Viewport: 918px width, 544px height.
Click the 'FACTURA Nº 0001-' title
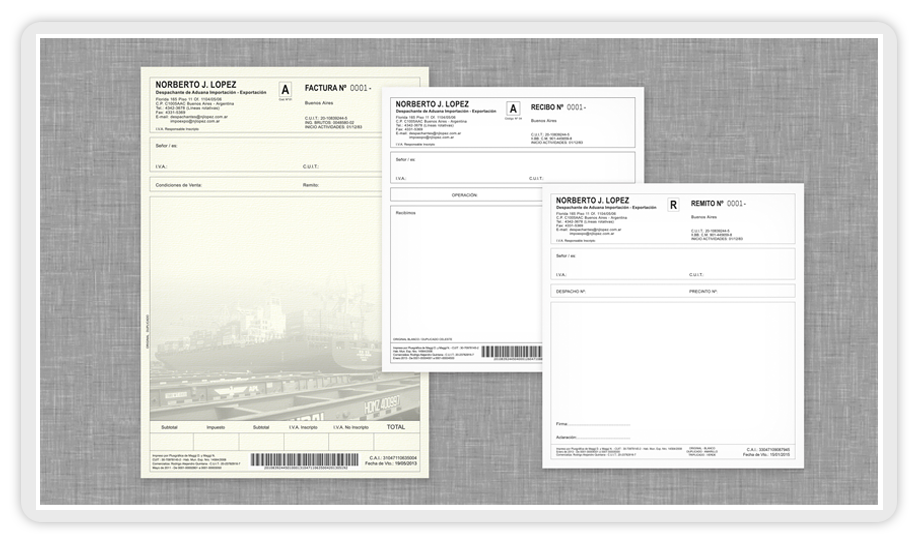pos(338,88)
